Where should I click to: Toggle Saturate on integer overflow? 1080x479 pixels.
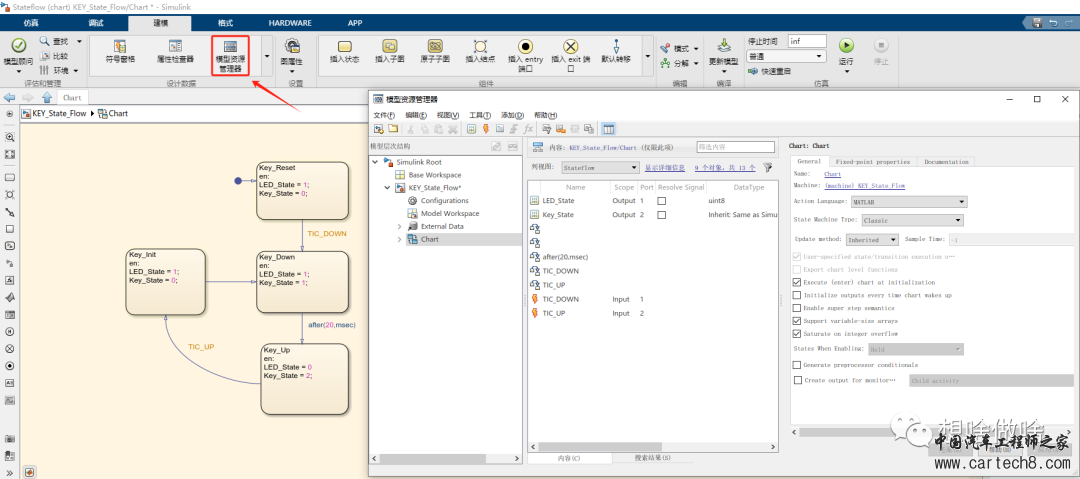798,334
